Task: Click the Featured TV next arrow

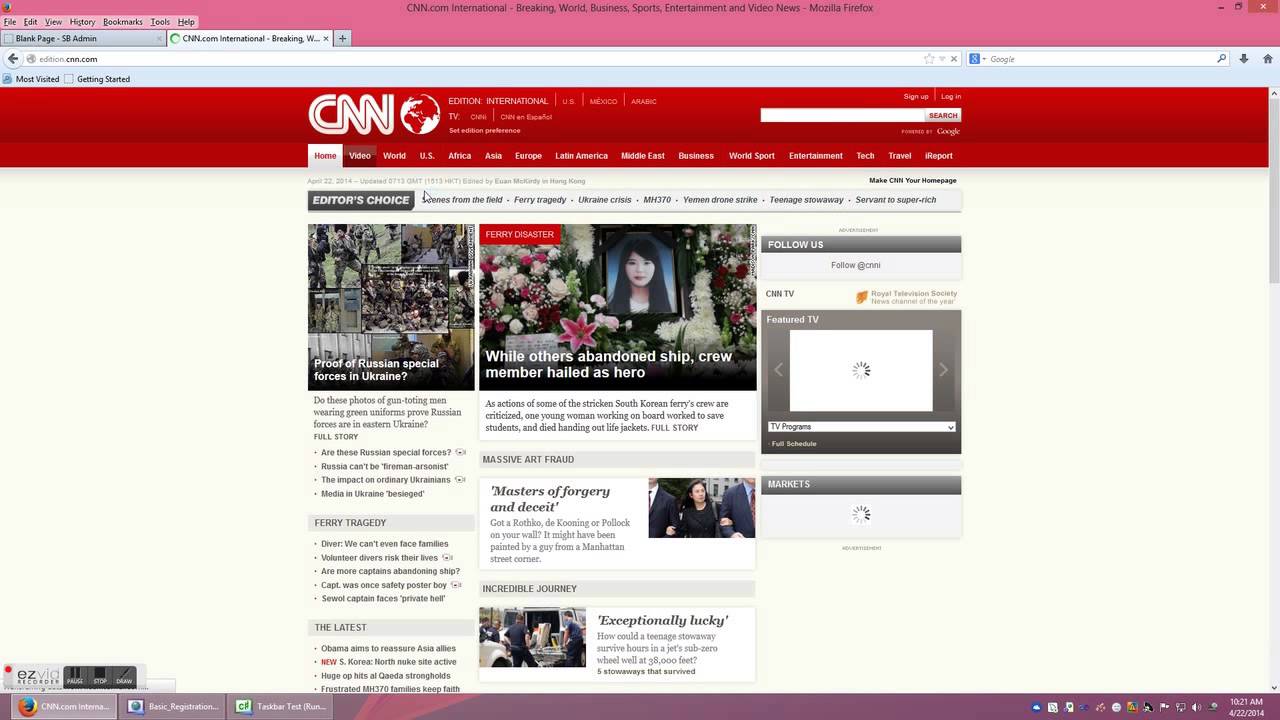Action: pyautogui.click(x=943, y=370)
